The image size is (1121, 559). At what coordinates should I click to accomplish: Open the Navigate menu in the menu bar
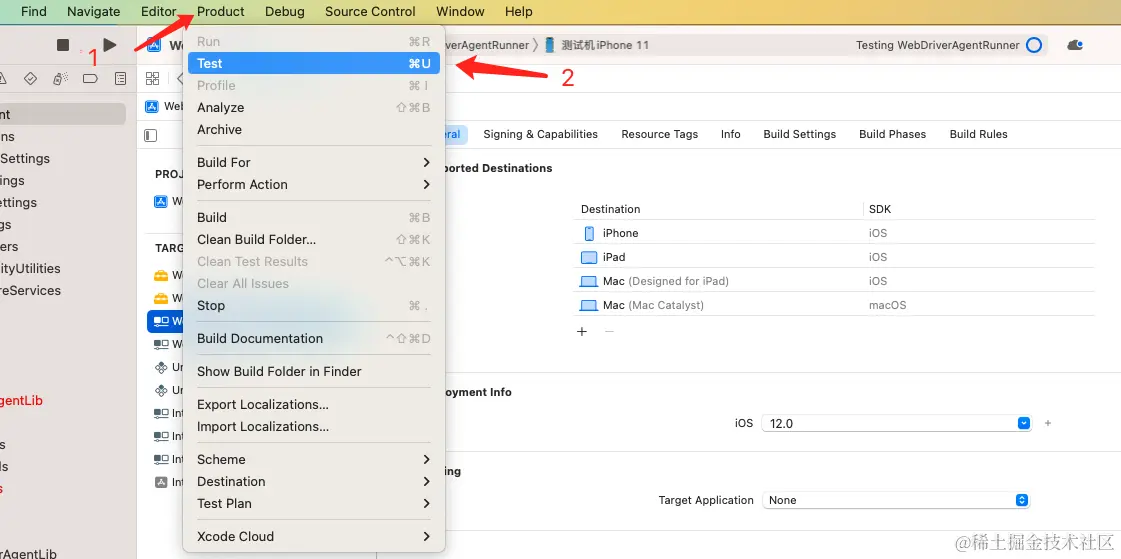94,11
